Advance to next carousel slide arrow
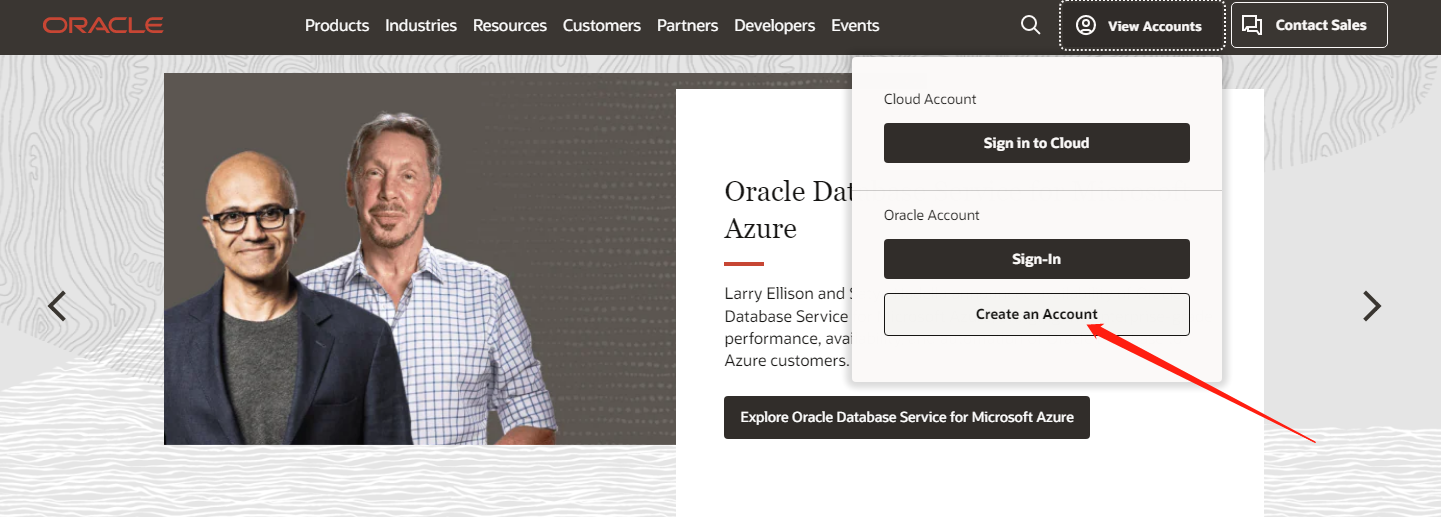 click(x=1372, y=306)
